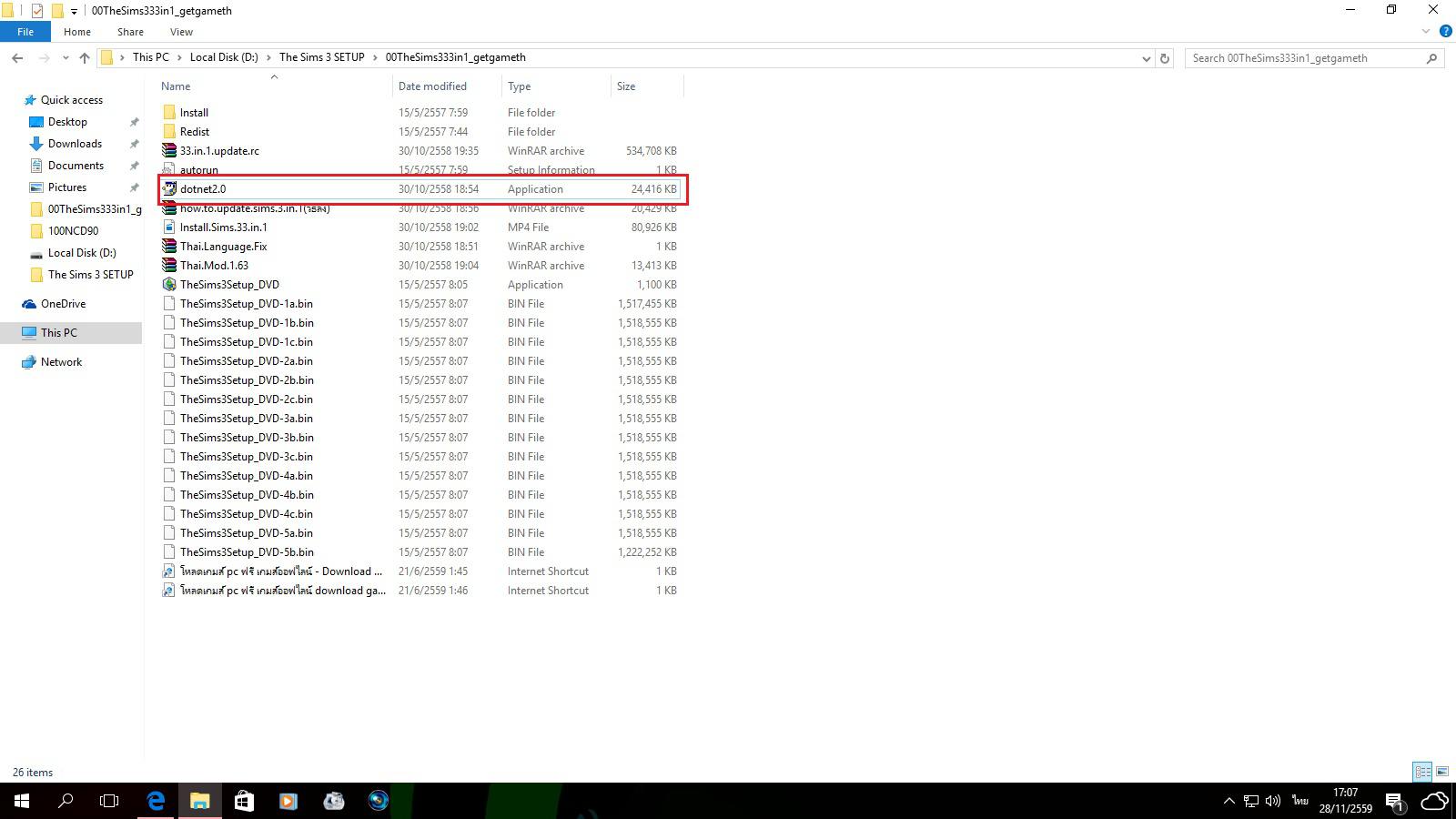Open Microsoft Edge from taskbar

pos(156,801)
